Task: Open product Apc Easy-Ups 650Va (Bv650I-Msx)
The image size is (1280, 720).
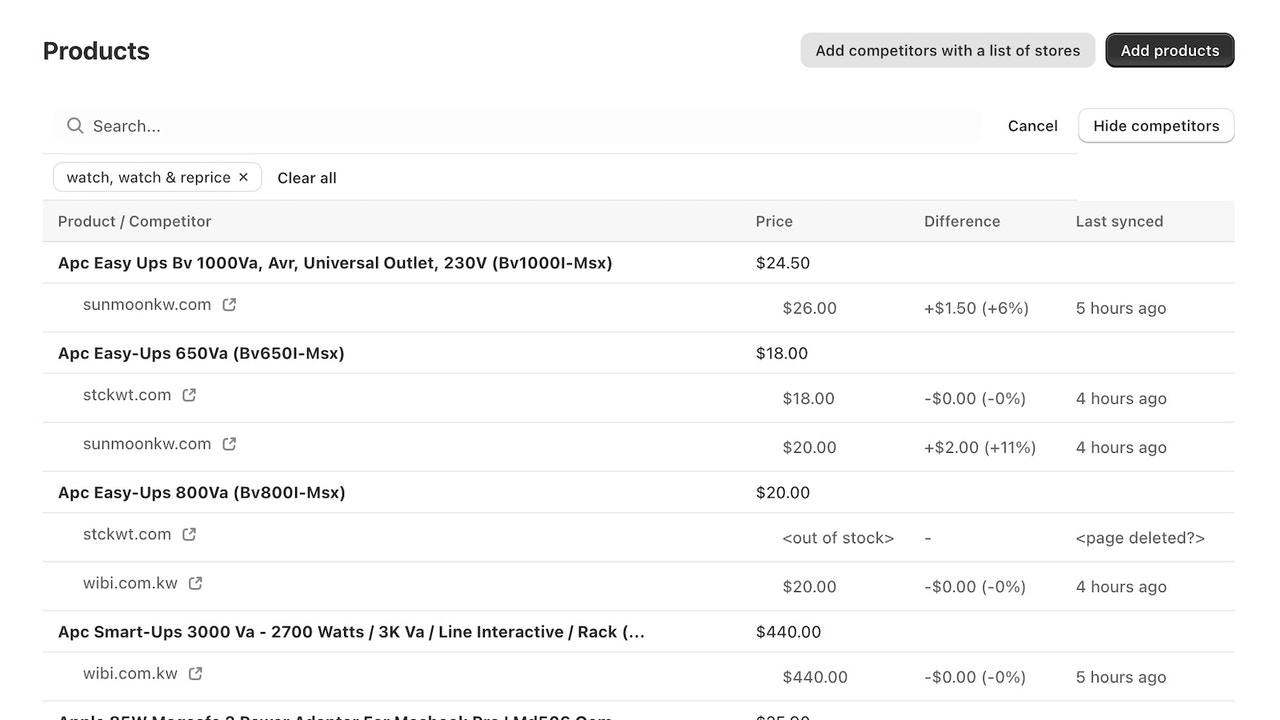Action: coord(201,353)
